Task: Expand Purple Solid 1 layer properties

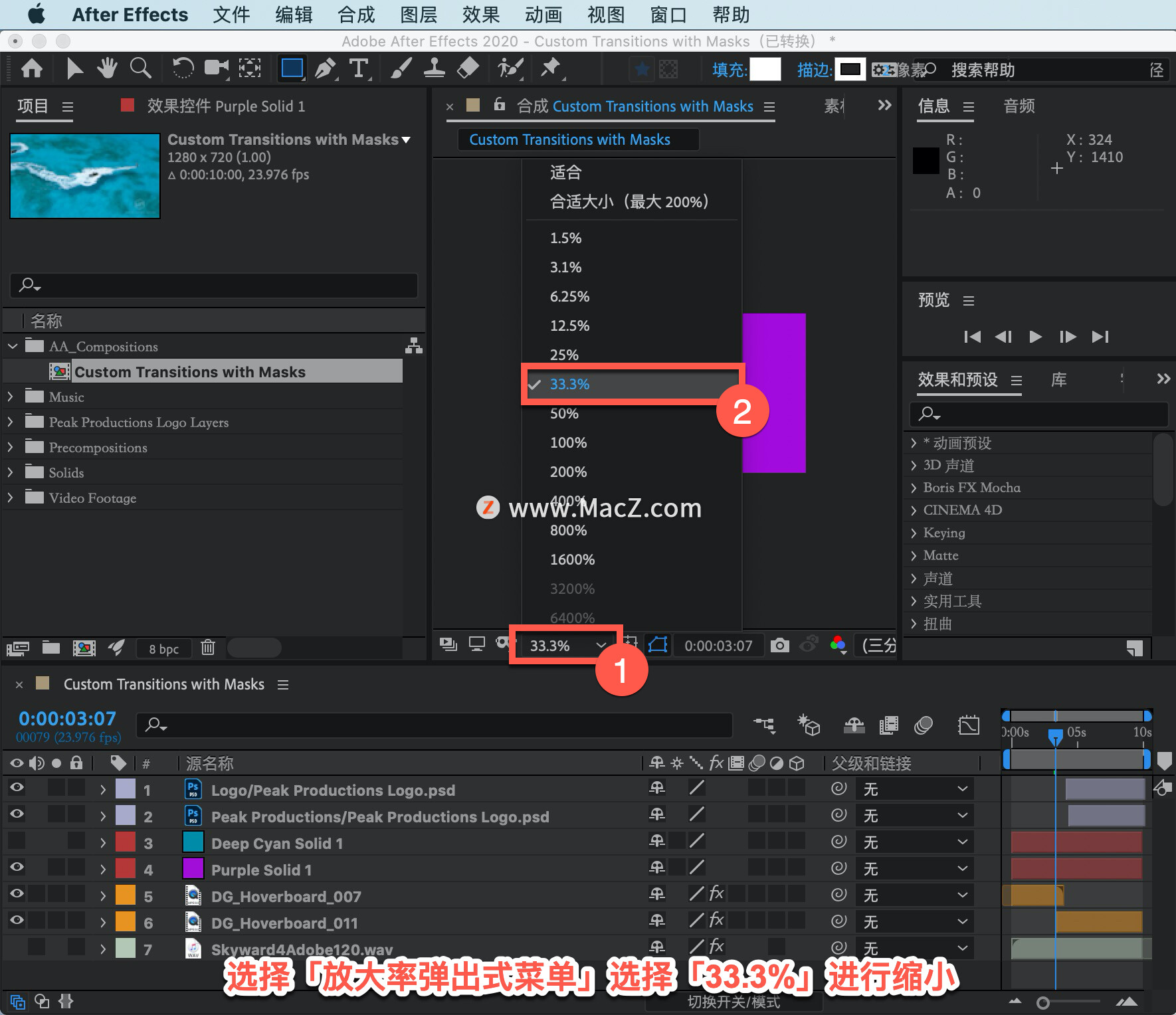Action: tap(103, 869)
